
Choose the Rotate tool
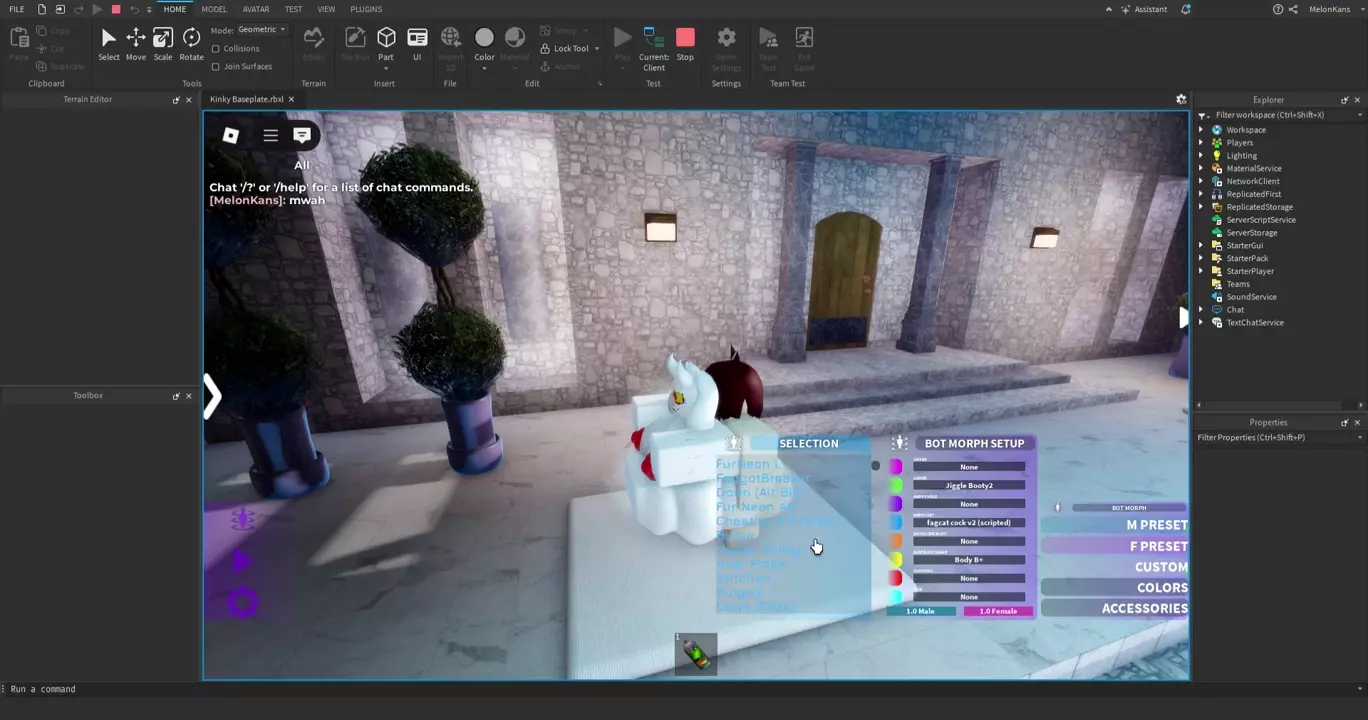click(191, 44)
